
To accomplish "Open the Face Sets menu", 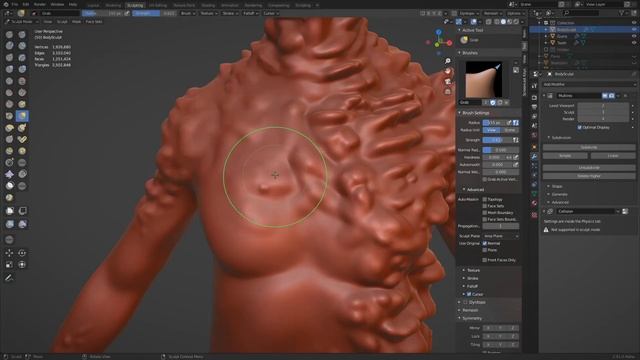I will tap(94, 22).
